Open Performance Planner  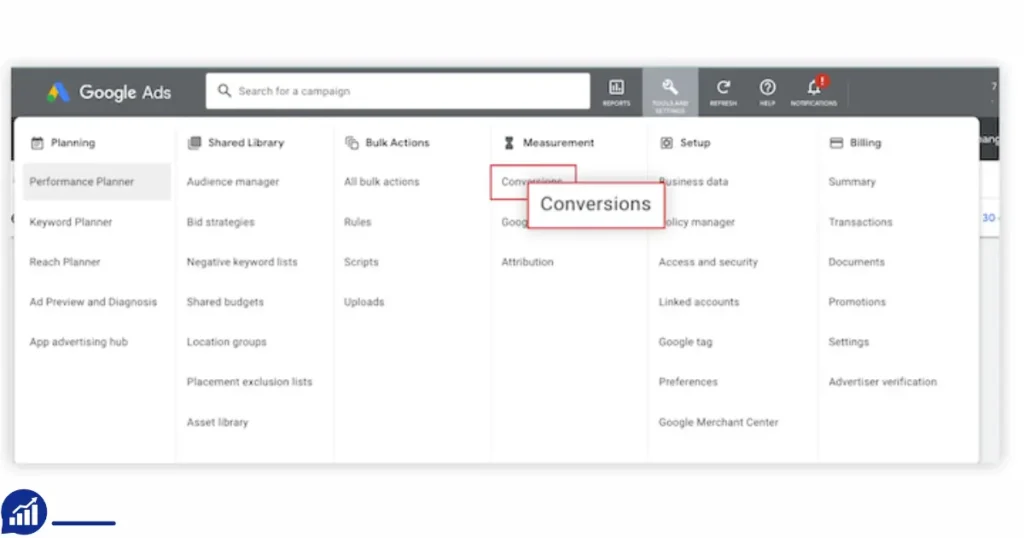(x=97, y=182)
